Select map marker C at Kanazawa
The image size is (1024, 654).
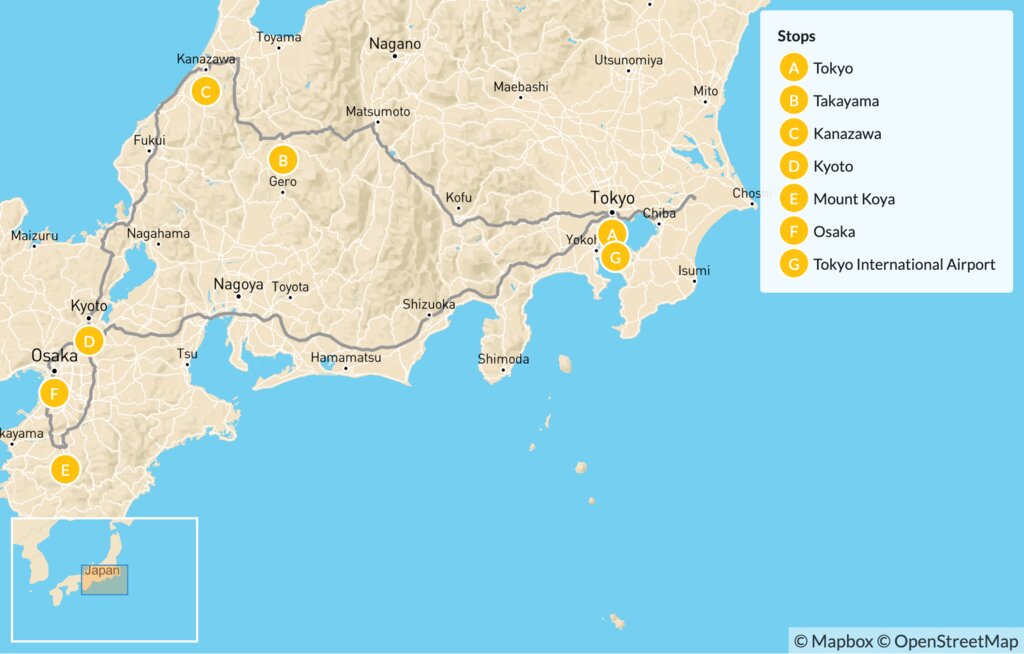coord(205,93)
